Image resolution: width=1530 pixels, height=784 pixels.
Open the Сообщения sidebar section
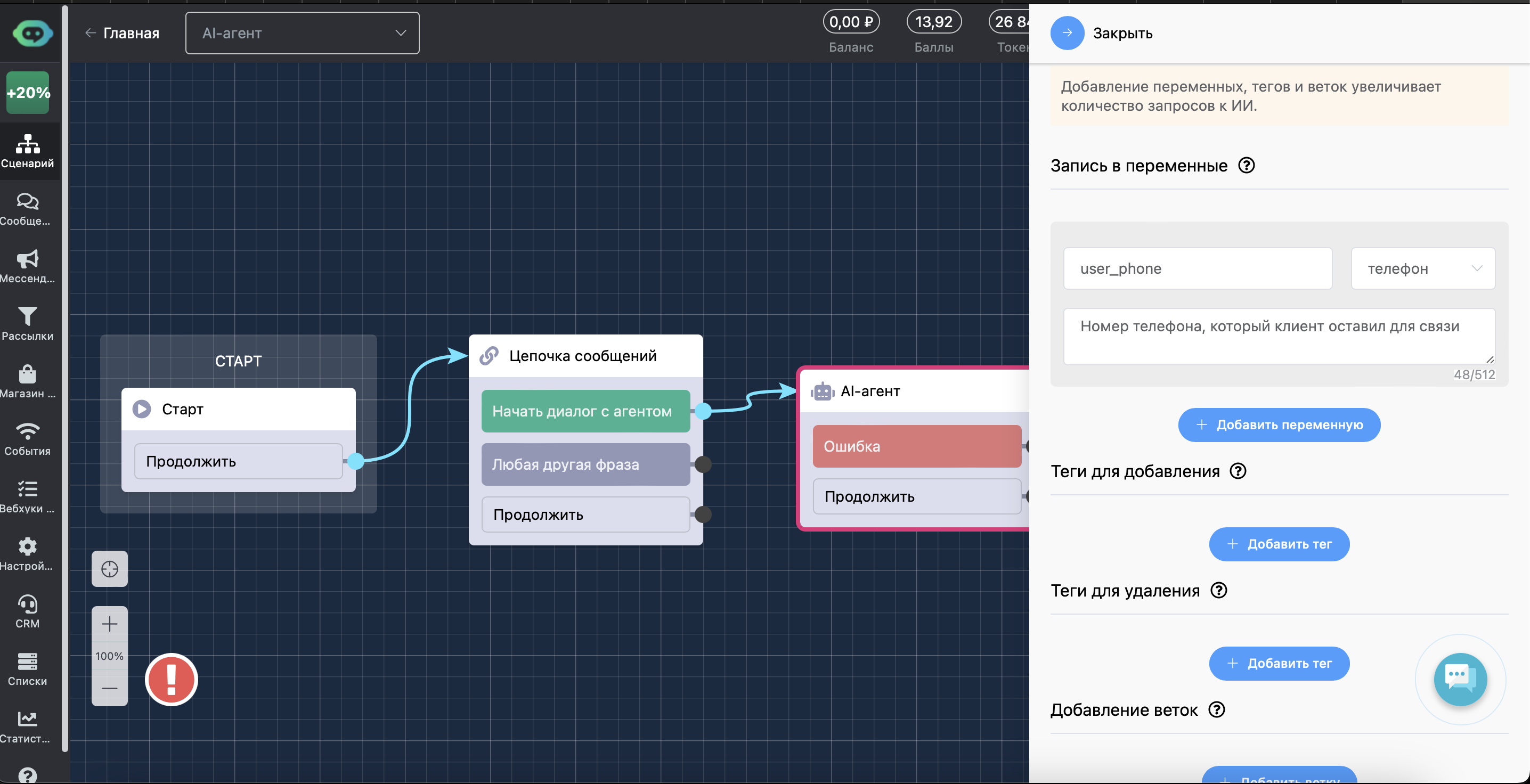click(27, 209)
